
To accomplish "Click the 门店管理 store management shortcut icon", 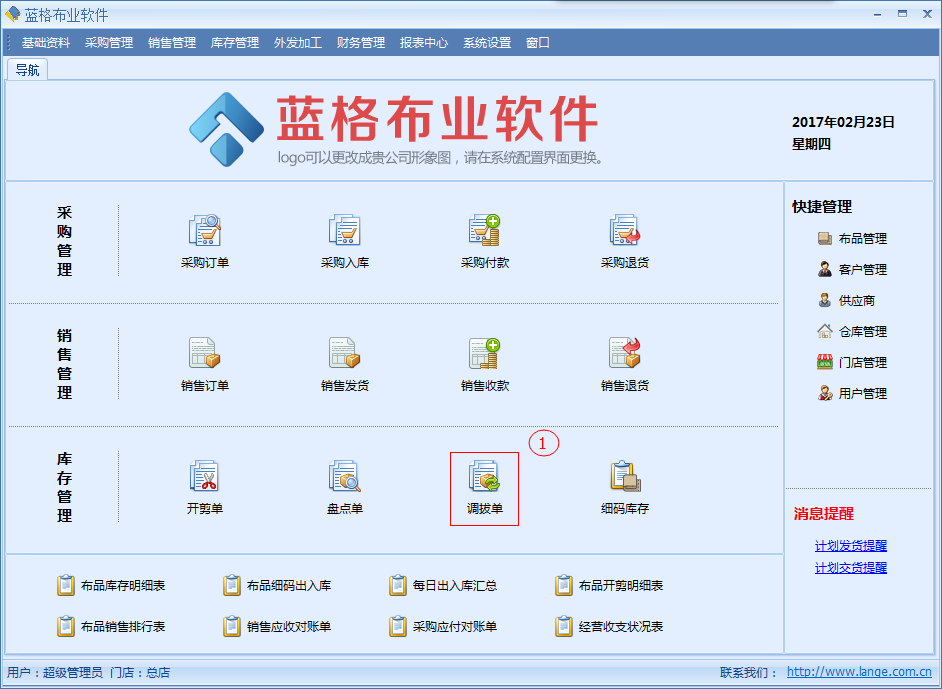I will 825,362.
